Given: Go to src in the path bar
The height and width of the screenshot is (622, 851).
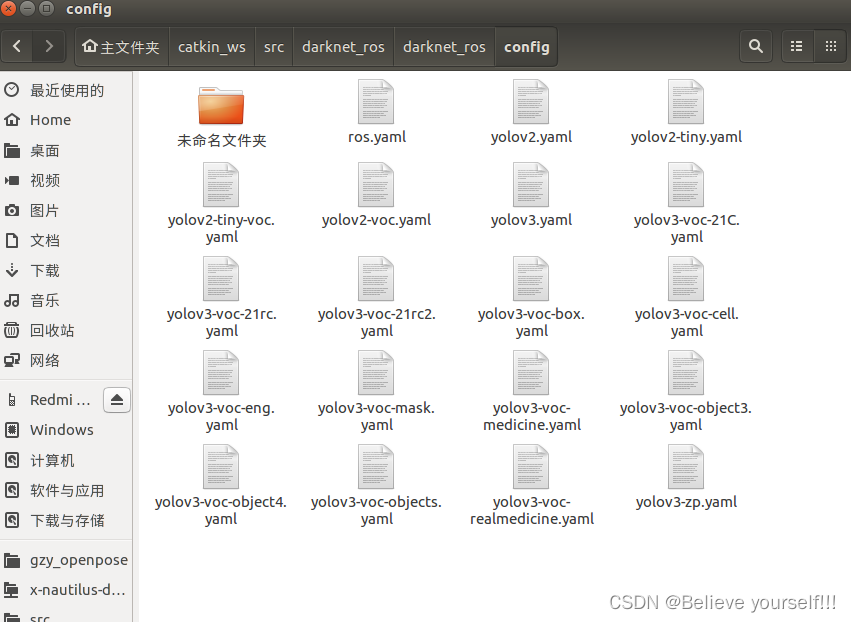Looking at the screenshot, I should tap(274, 47).
